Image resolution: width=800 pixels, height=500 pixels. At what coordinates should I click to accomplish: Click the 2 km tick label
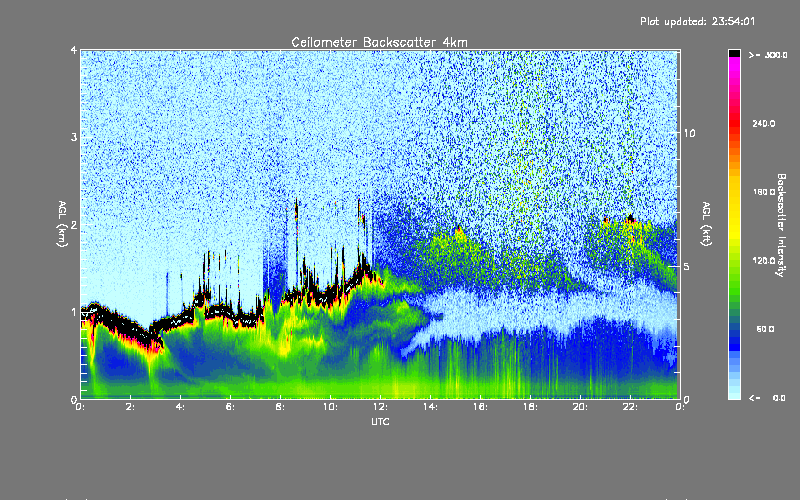[74, 224]
